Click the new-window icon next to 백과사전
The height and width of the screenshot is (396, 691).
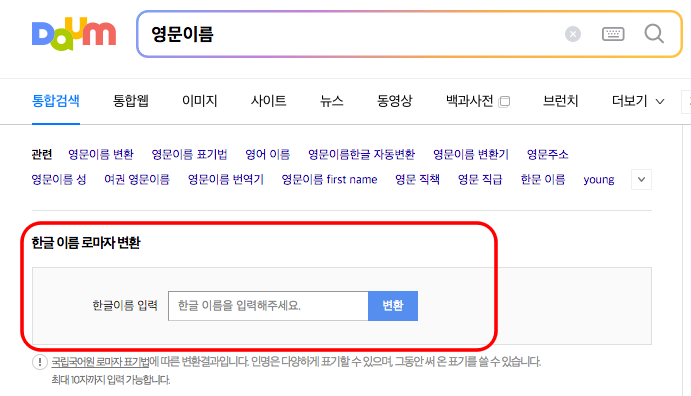click(x=504, y=102)
